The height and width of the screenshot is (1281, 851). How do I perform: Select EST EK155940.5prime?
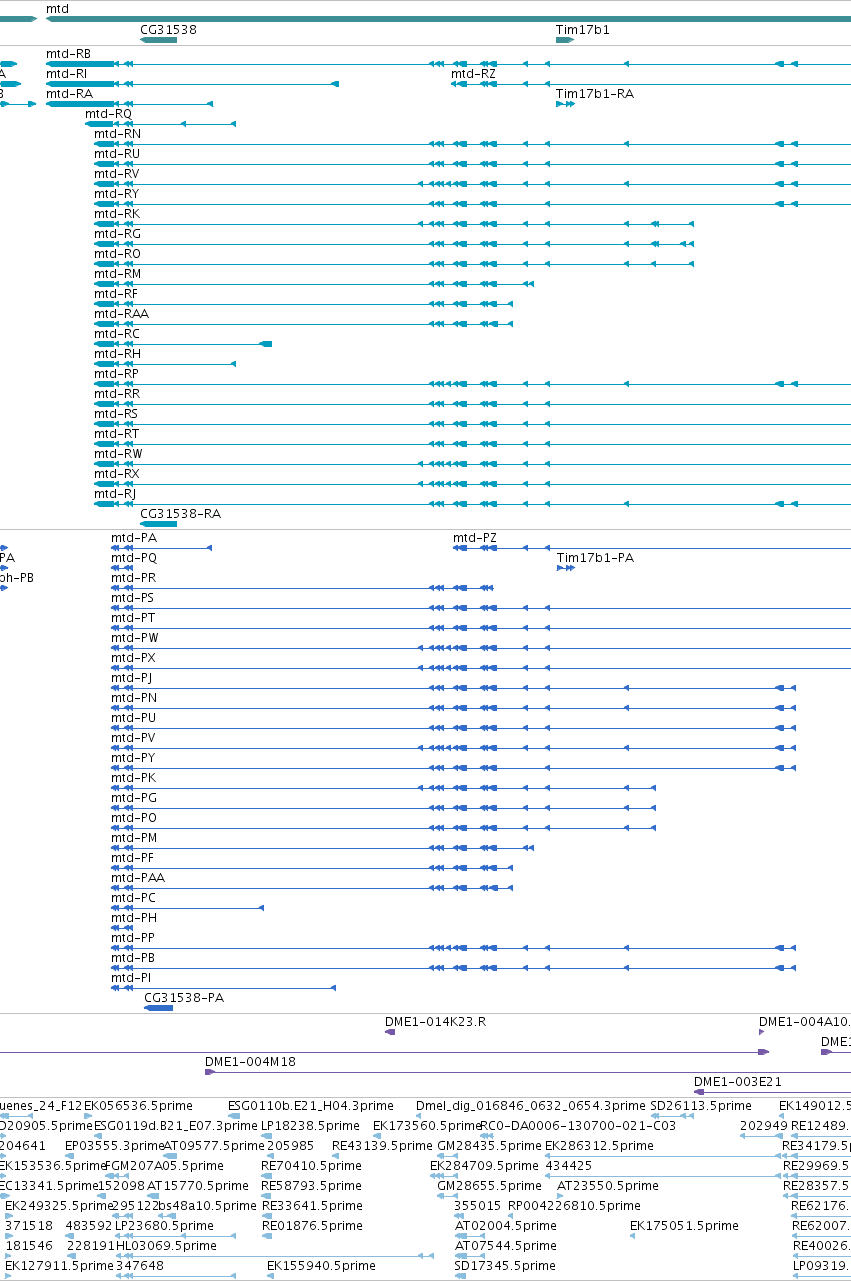coord(321,1265)
